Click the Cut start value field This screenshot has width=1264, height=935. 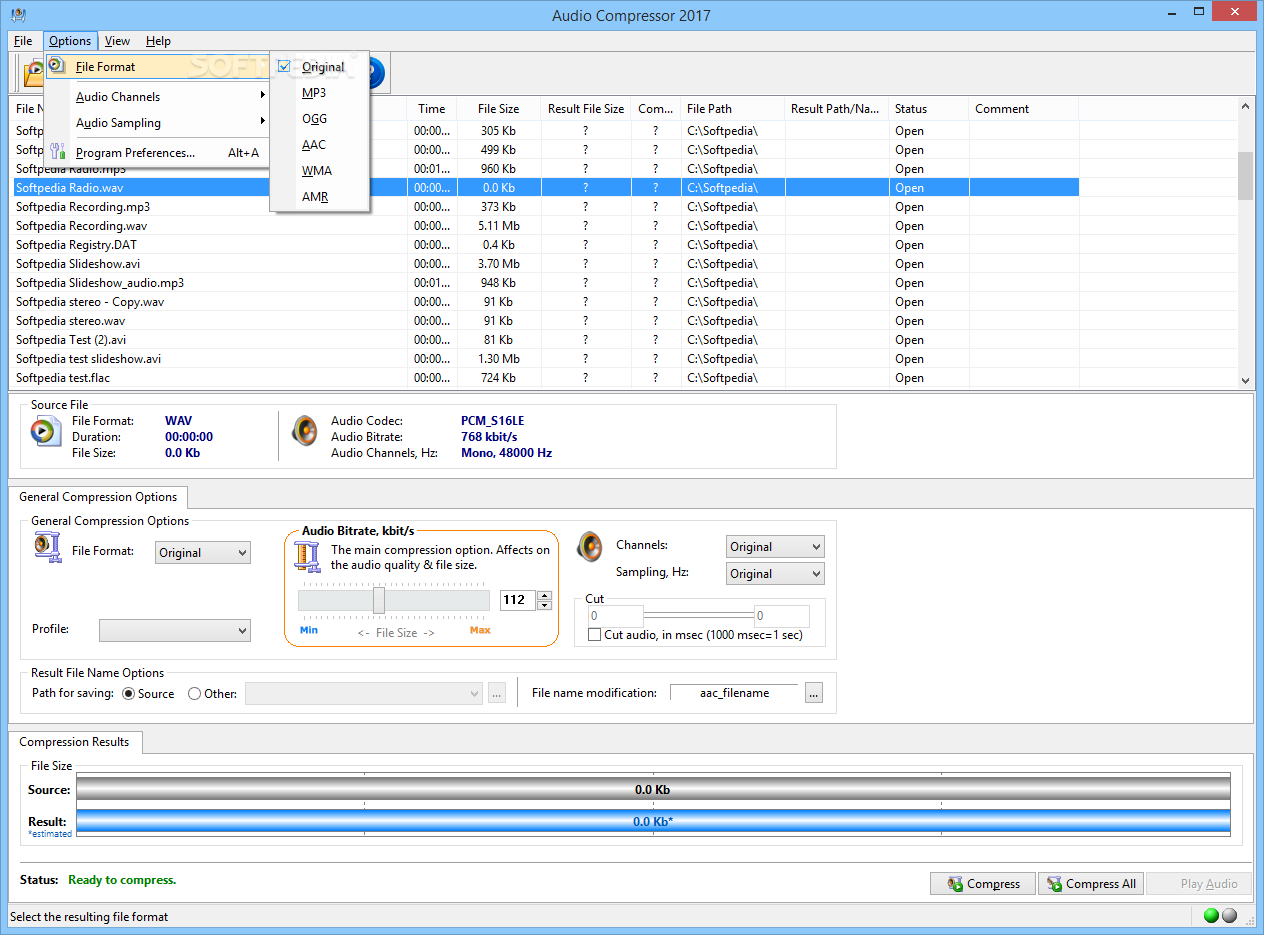point(615,616)
